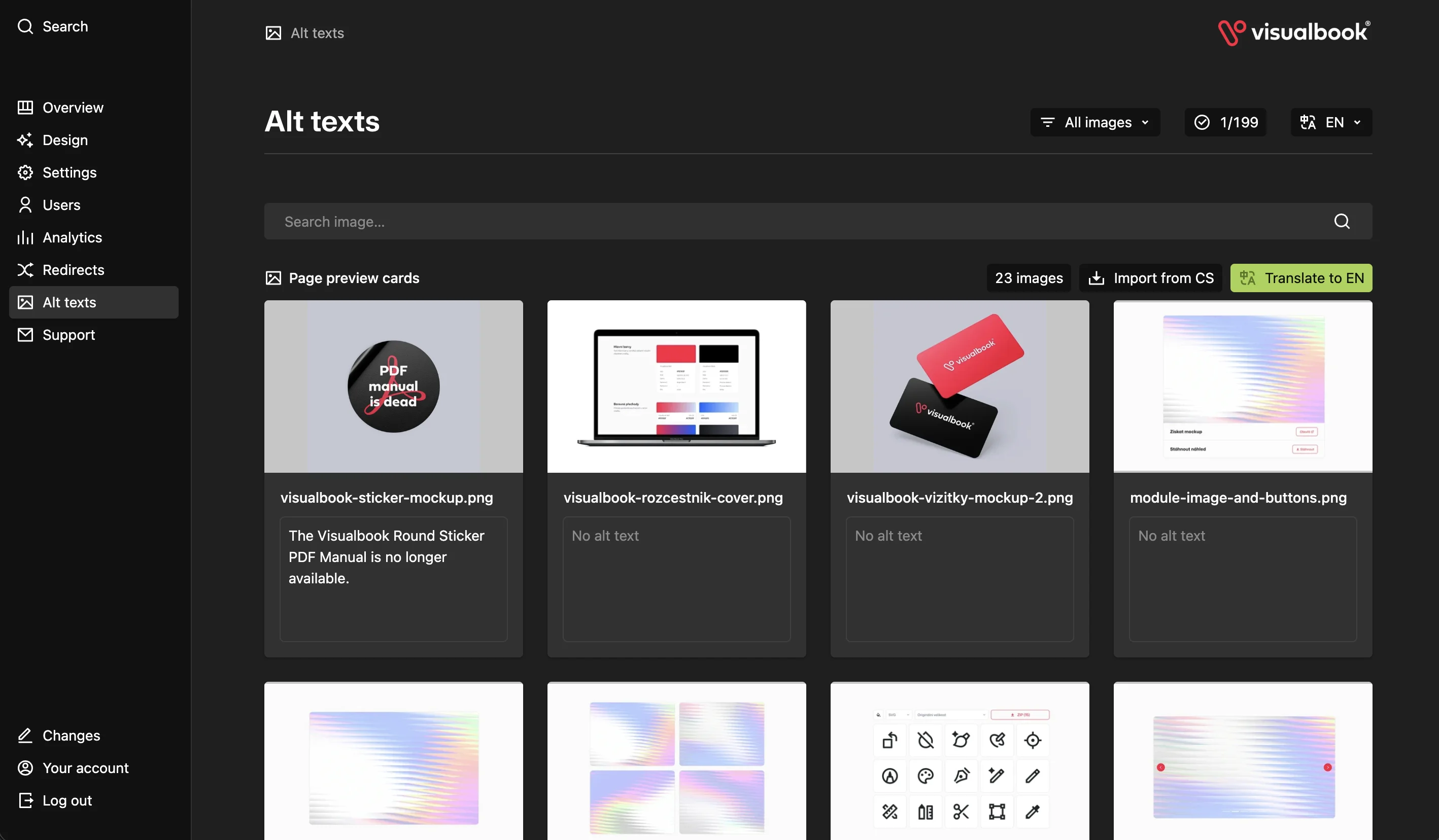Click the Settings gear icon
1439x840 pixels.
(25, 172)
